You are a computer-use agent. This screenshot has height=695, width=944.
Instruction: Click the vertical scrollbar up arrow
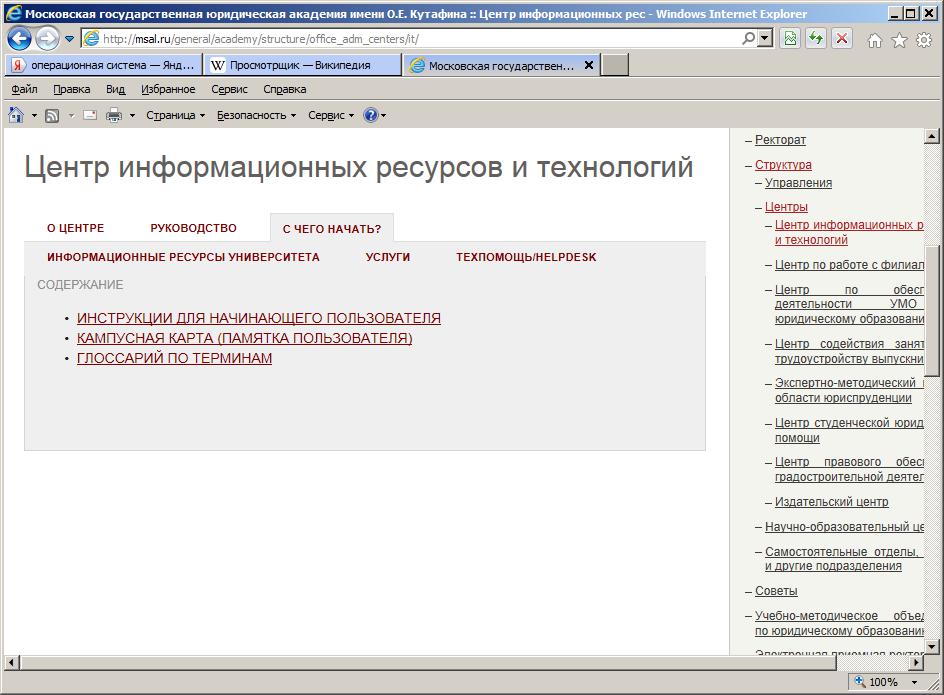tap(931, 137)
